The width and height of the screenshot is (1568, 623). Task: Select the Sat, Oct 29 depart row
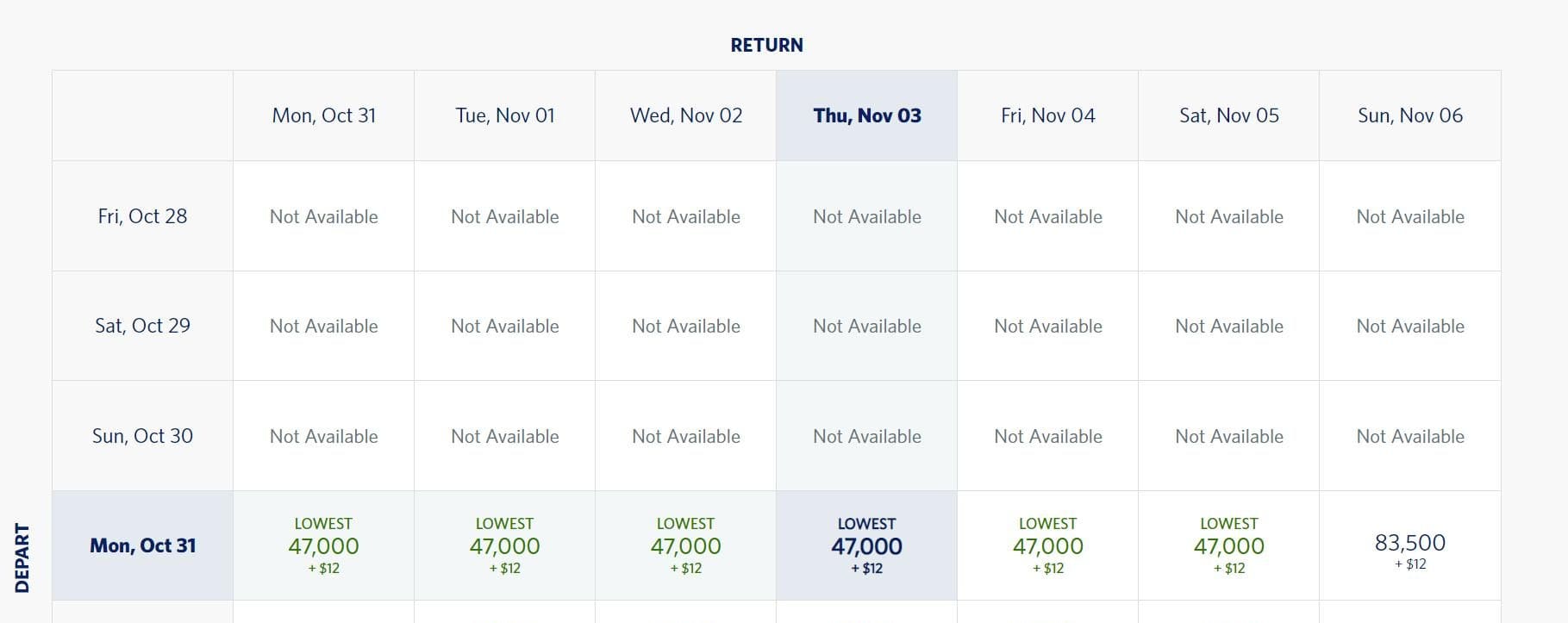point(143,326)
